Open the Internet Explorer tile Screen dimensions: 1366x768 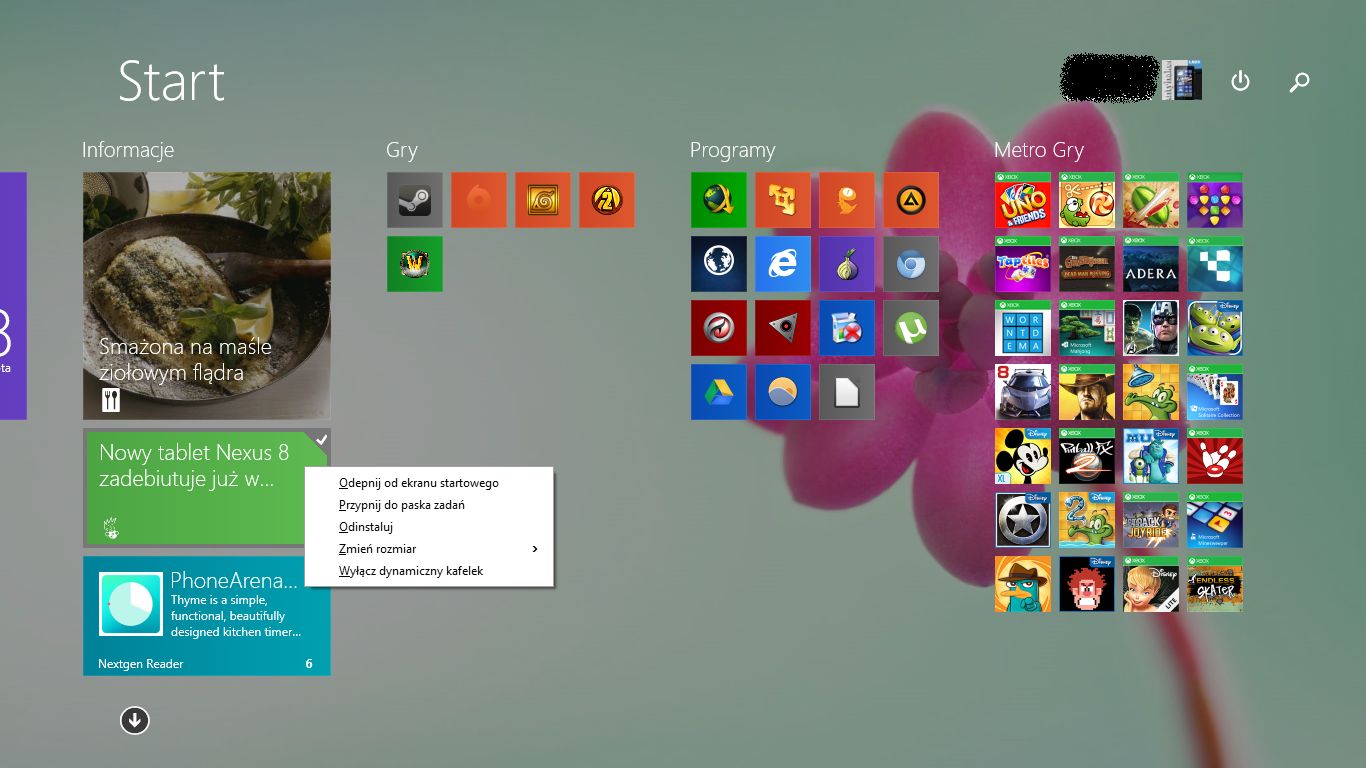783,264
